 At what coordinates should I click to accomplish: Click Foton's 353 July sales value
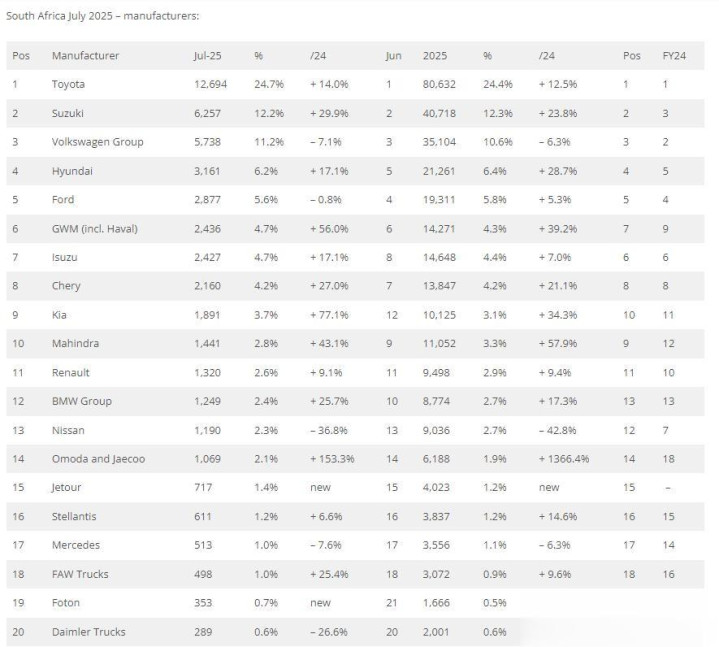coord(203,603)
